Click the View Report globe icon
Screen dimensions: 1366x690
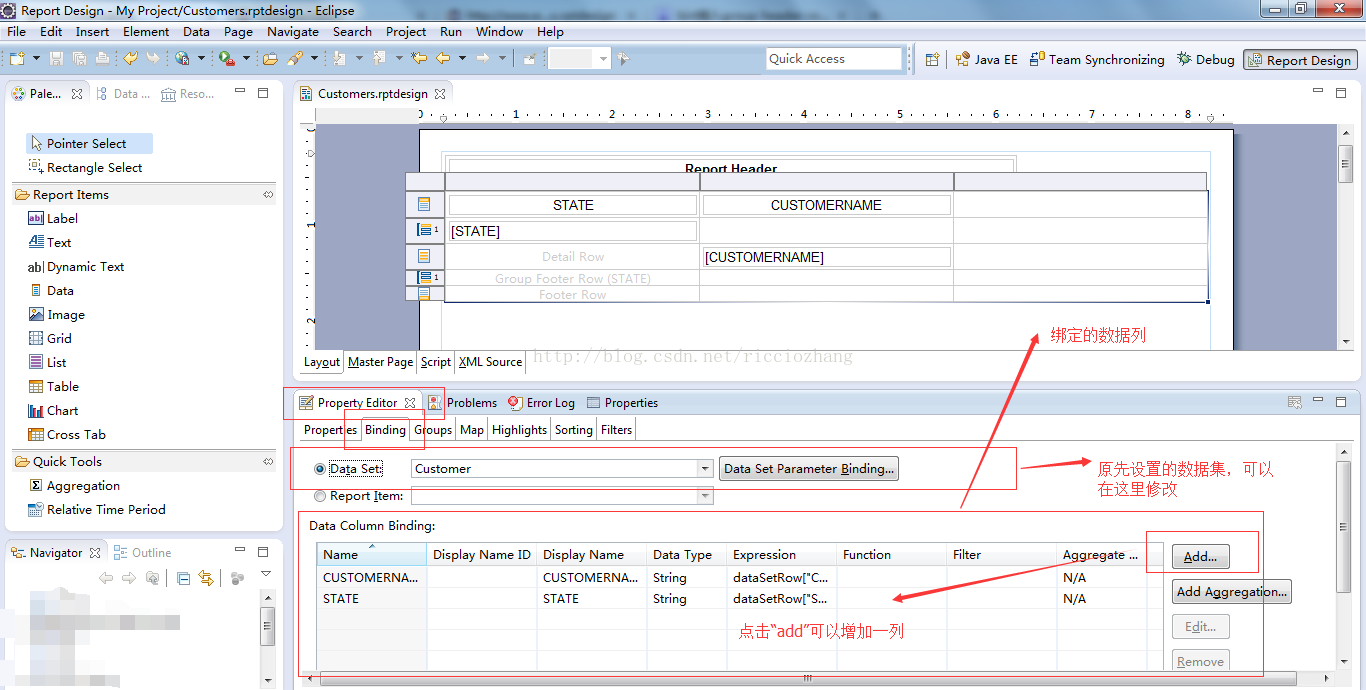coord(182,59)
